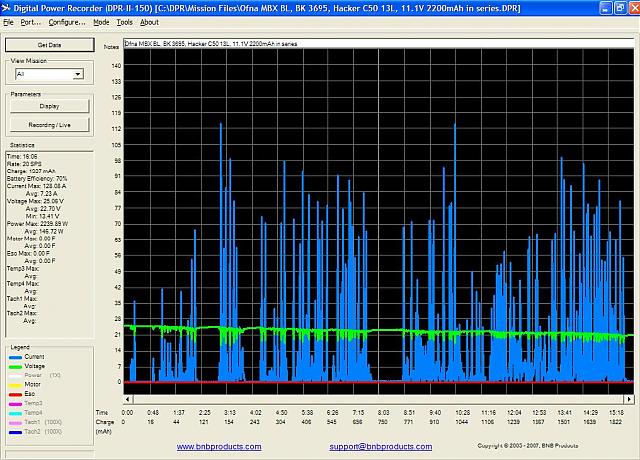Select the red Esc legend swatch
640x460 pixels.
(14, 393)
